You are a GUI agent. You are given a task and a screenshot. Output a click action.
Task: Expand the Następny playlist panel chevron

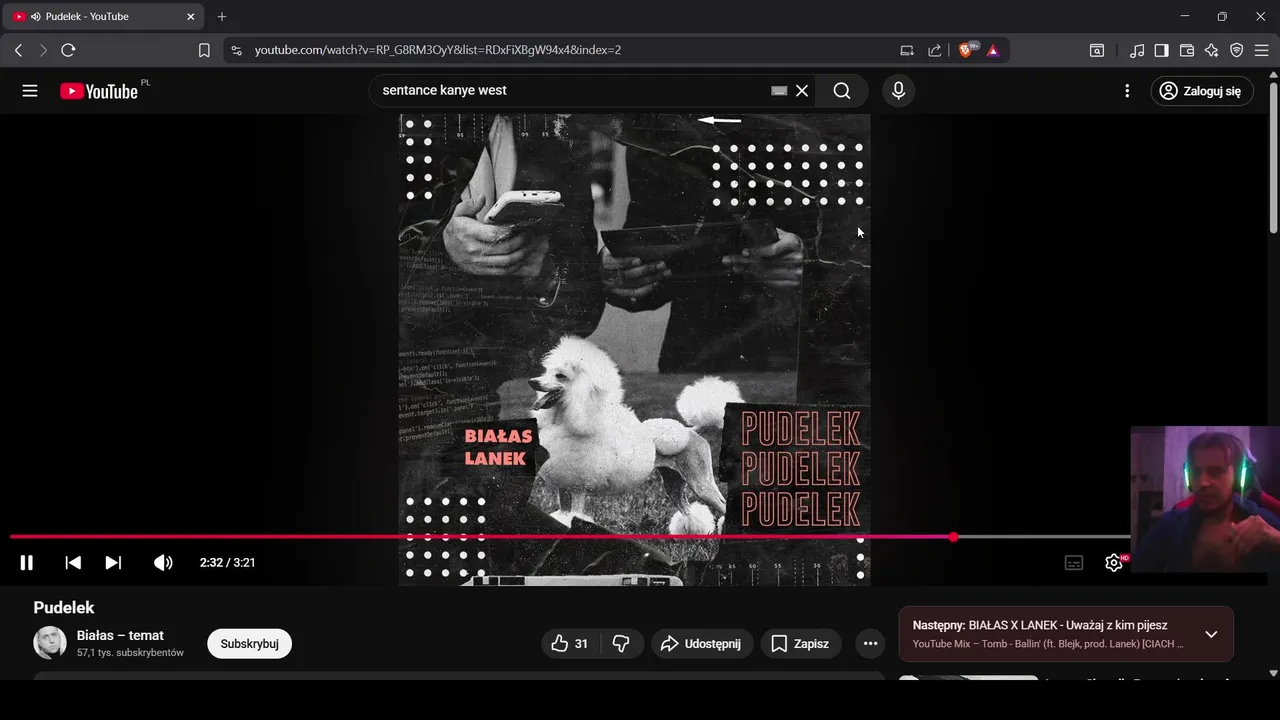[x=1211, y=634]
